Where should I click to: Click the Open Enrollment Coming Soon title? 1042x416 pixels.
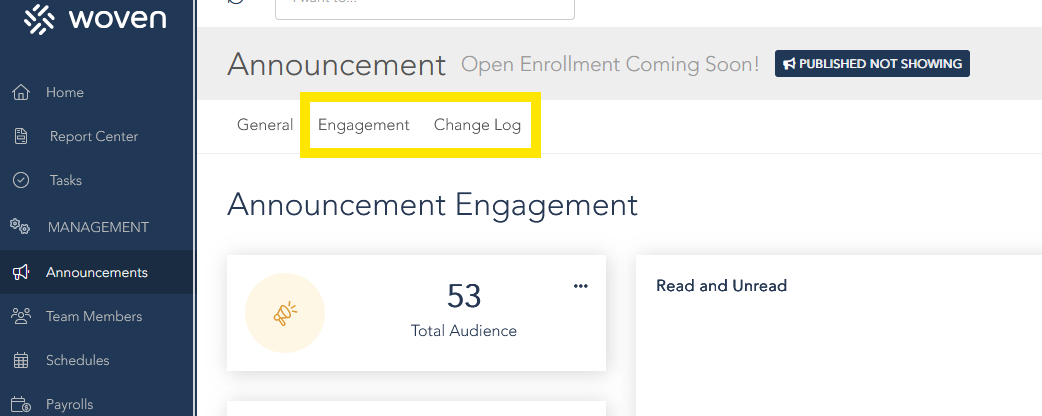pyautogui.click(x=610, y=65)
